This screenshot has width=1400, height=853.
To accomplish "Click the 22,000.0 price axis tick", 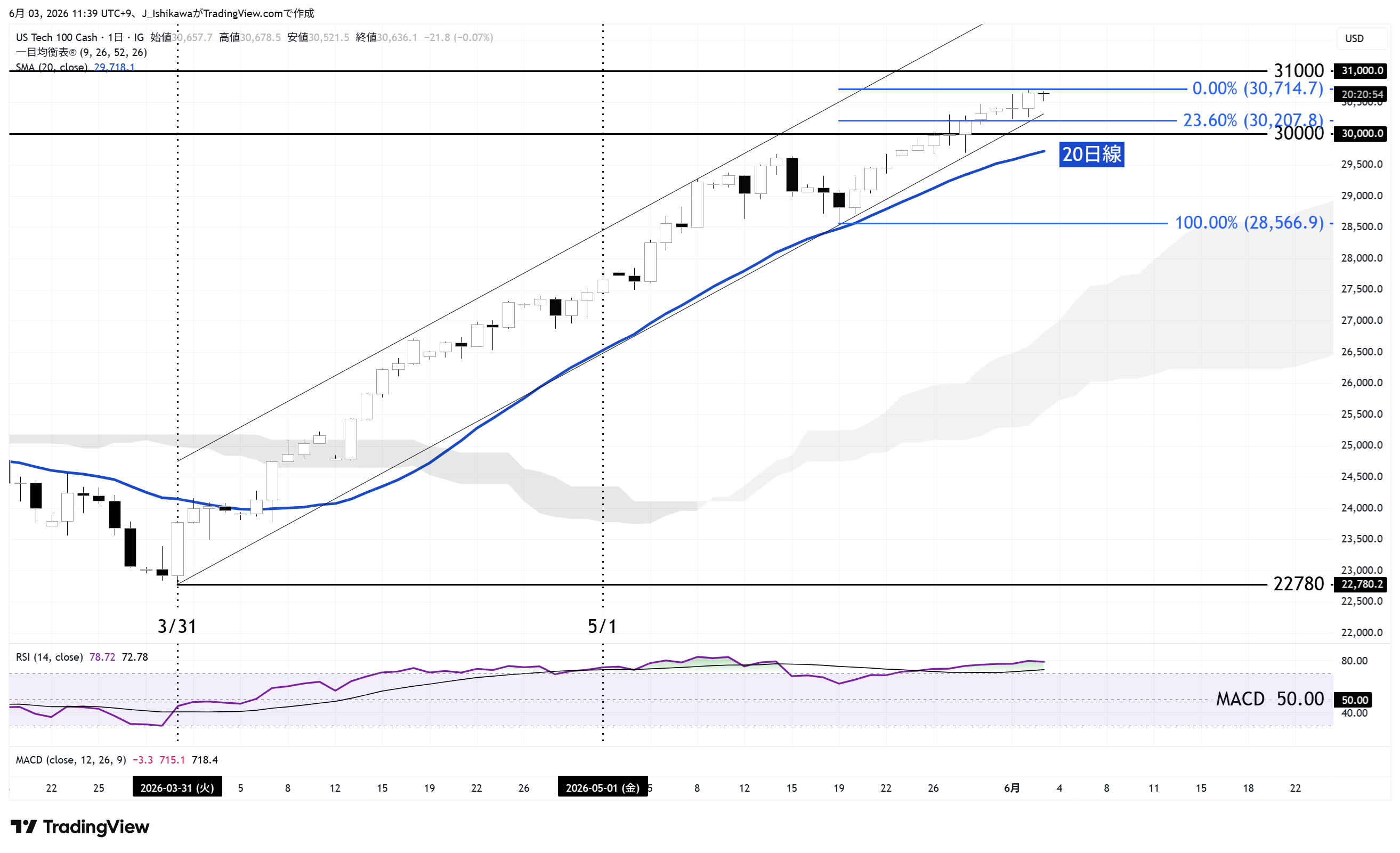I will 1362,632.
